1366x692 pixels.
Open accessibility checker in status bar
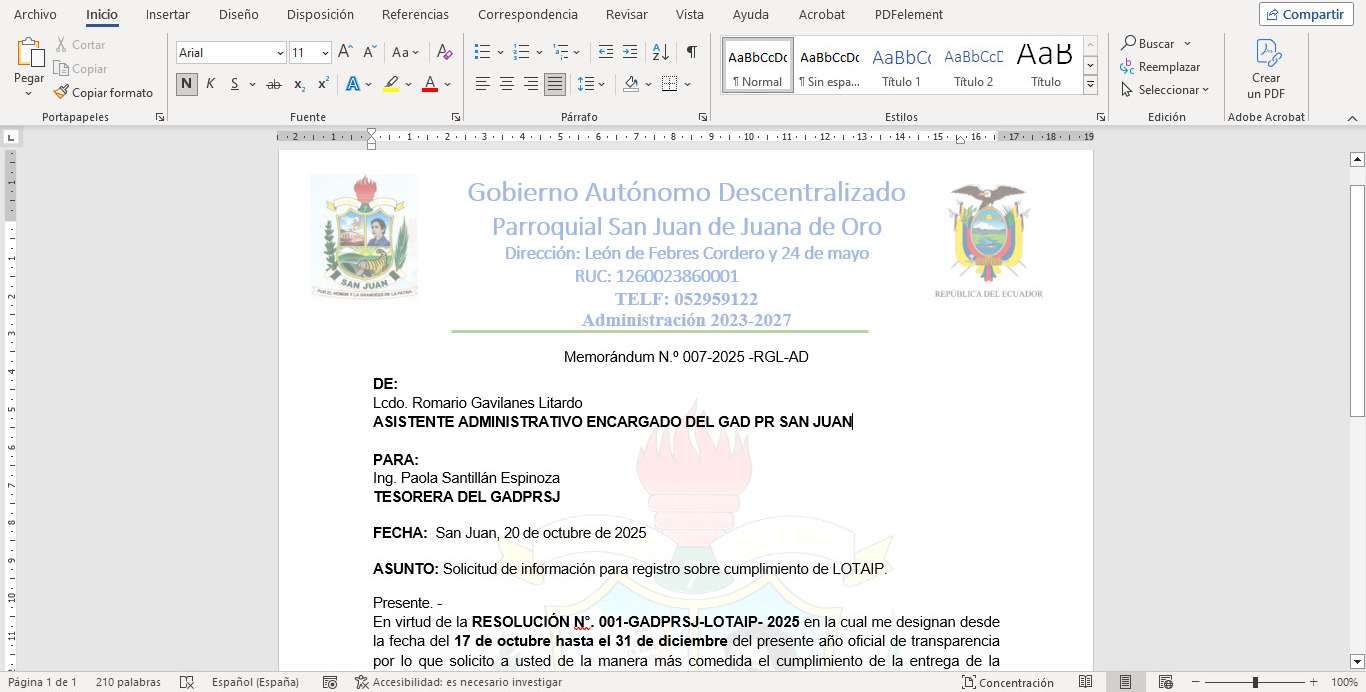pyautogui.click(x=458, y=682)
